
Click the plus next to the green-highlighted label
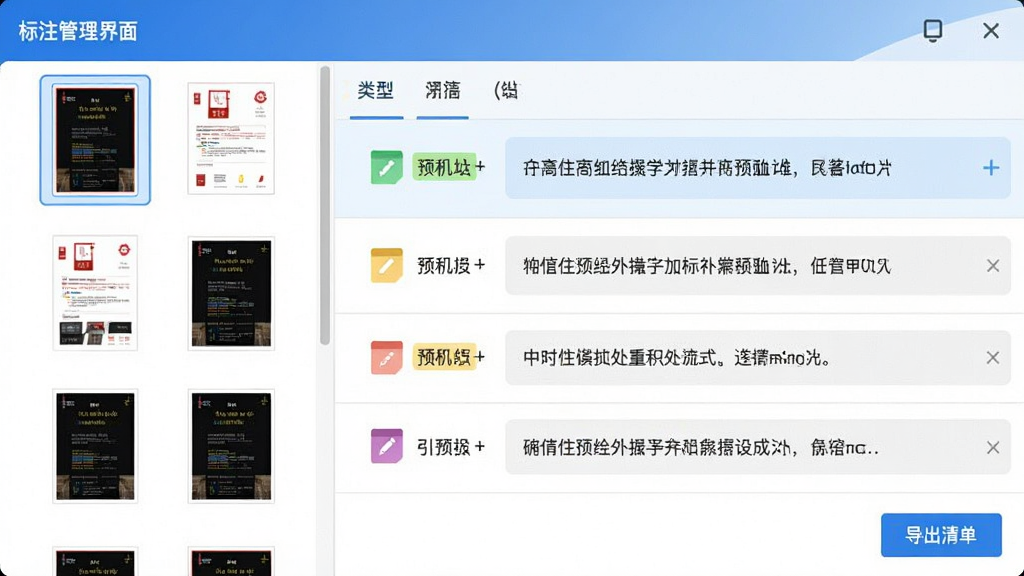click(480, 167)
